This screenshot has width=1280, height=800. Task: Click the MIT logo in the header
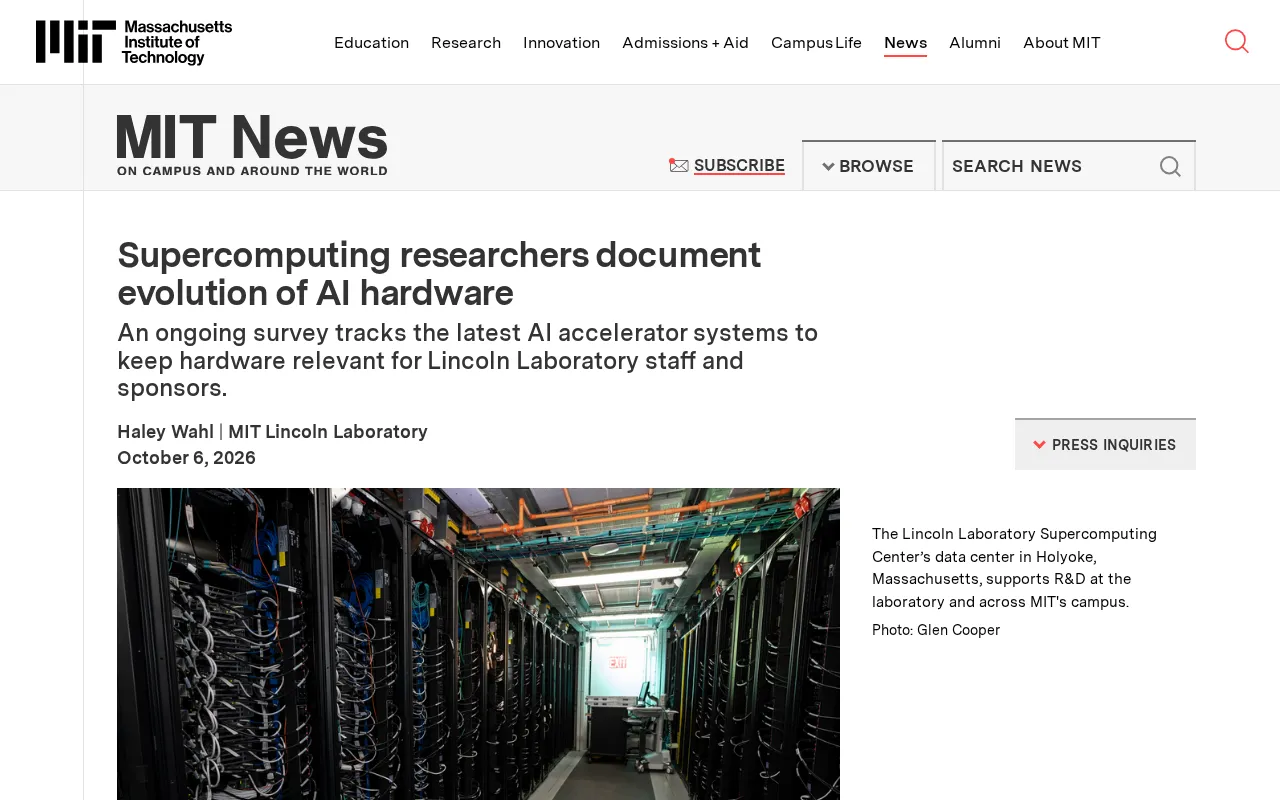tap(134, 42)
